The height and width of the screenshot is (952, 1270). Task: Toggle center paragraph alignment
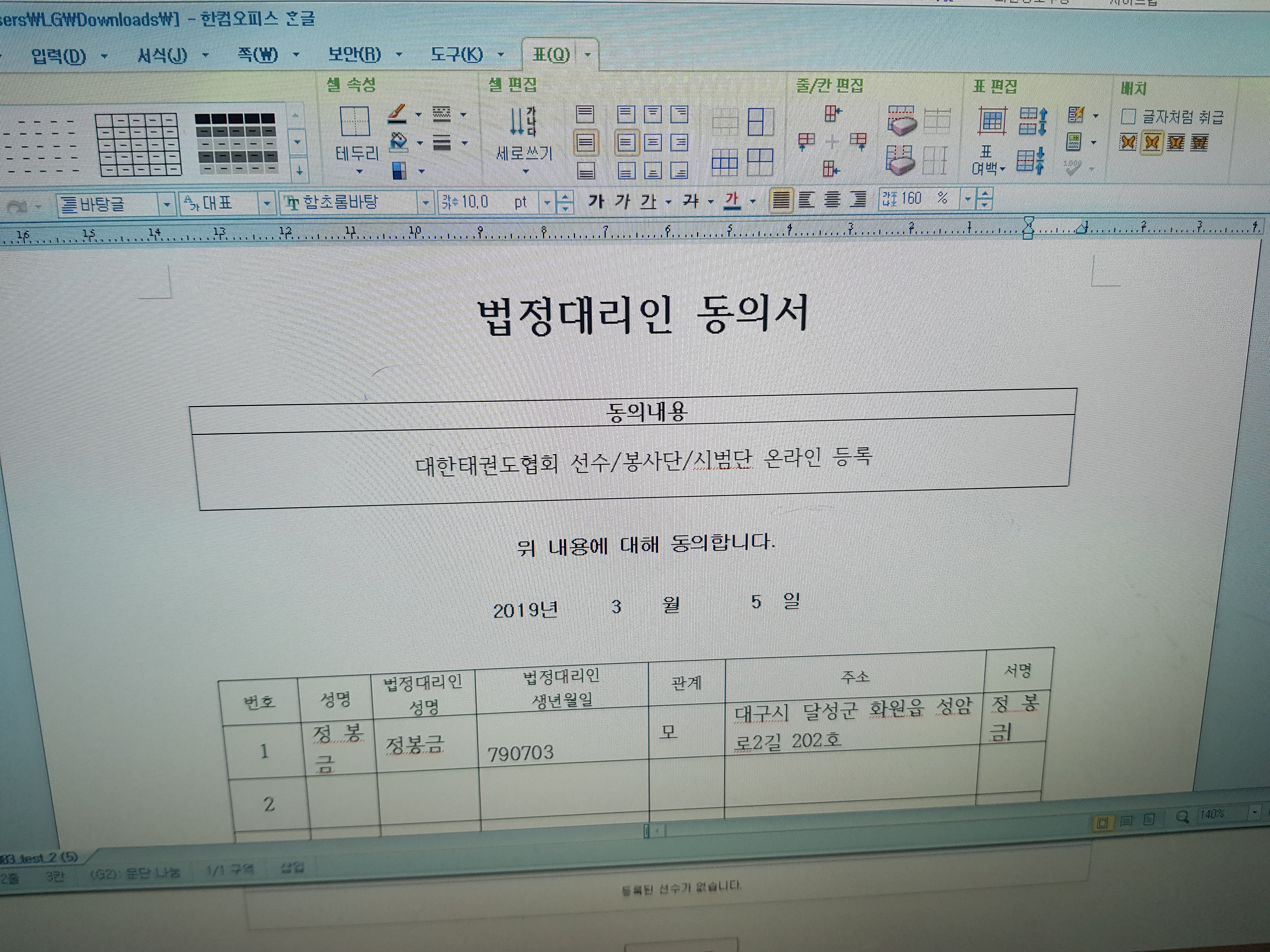coord(832,199)
